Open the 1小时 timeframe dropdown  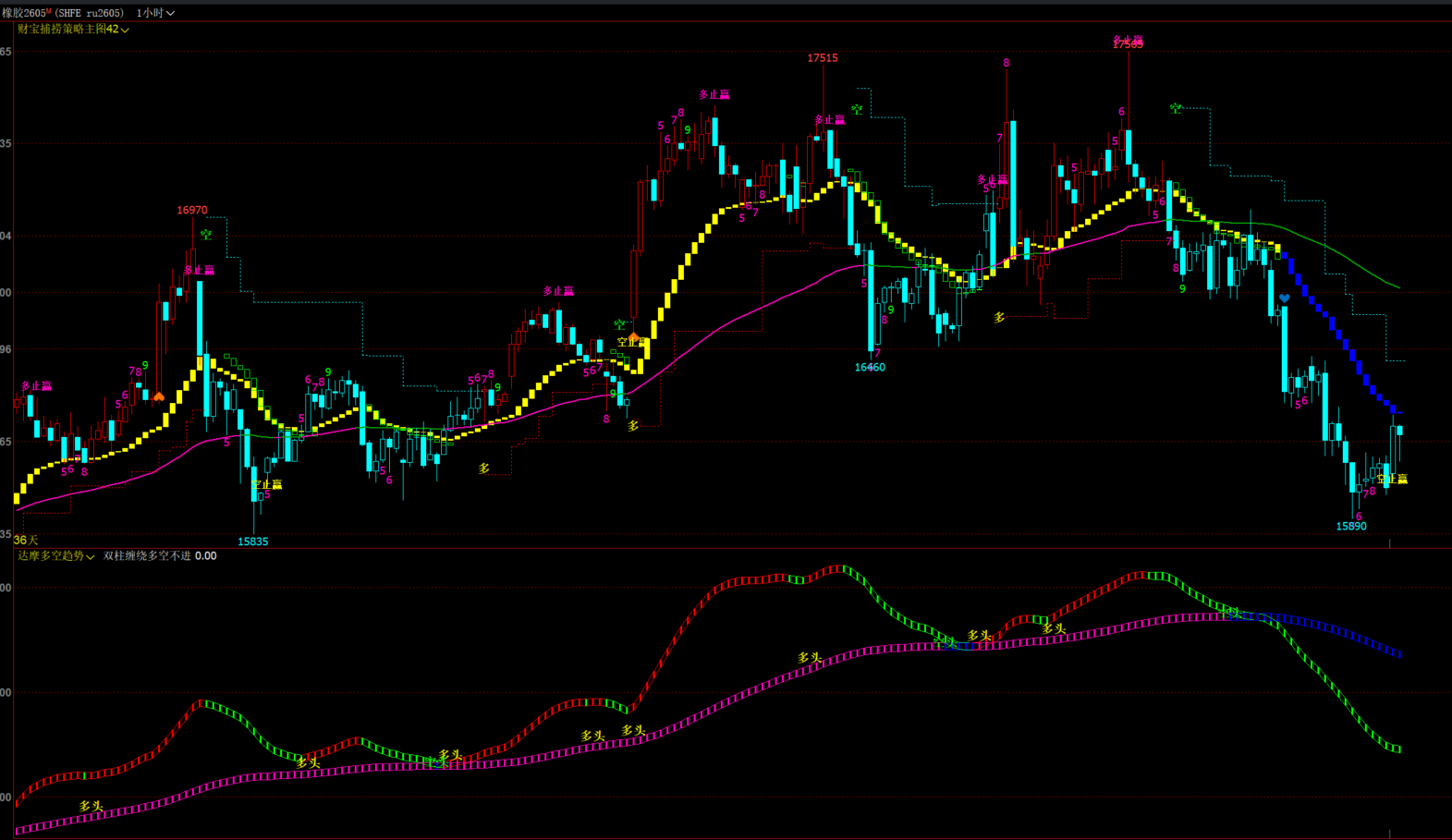click(155, 13)
